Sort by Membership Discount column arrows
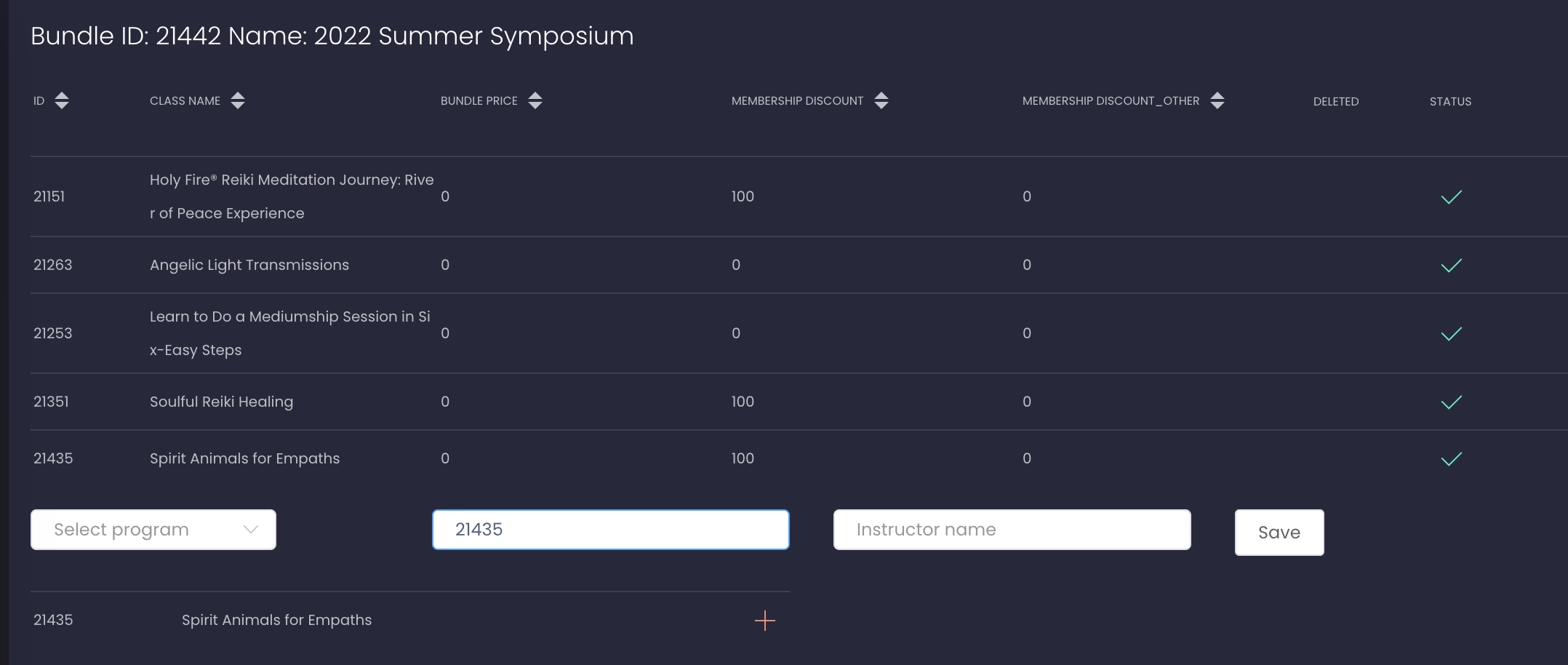 coord(881,100)
